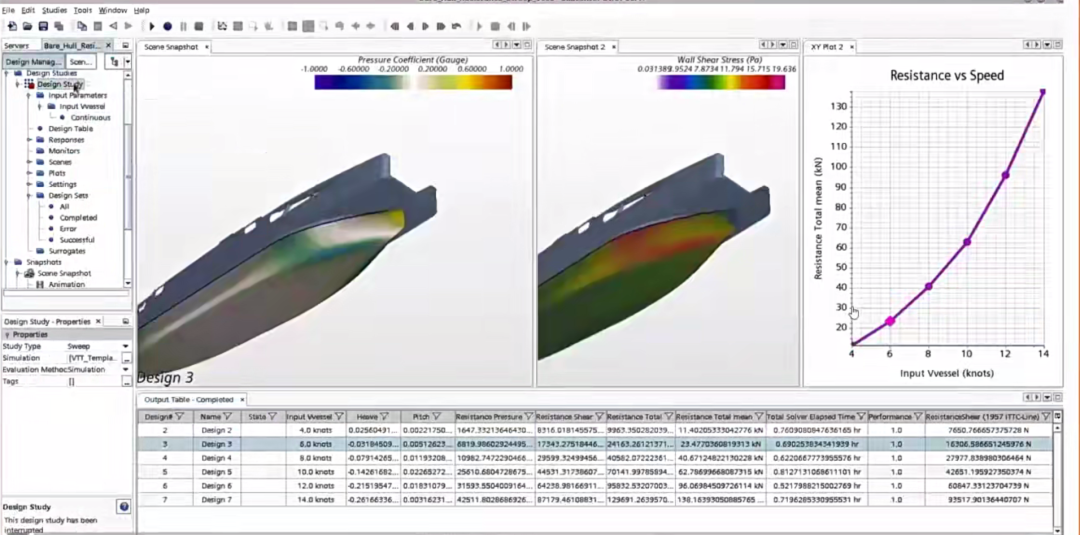Viewport: 1080px width, 535px height.
Task: Open the File menu
Action: tap(8, 10)
